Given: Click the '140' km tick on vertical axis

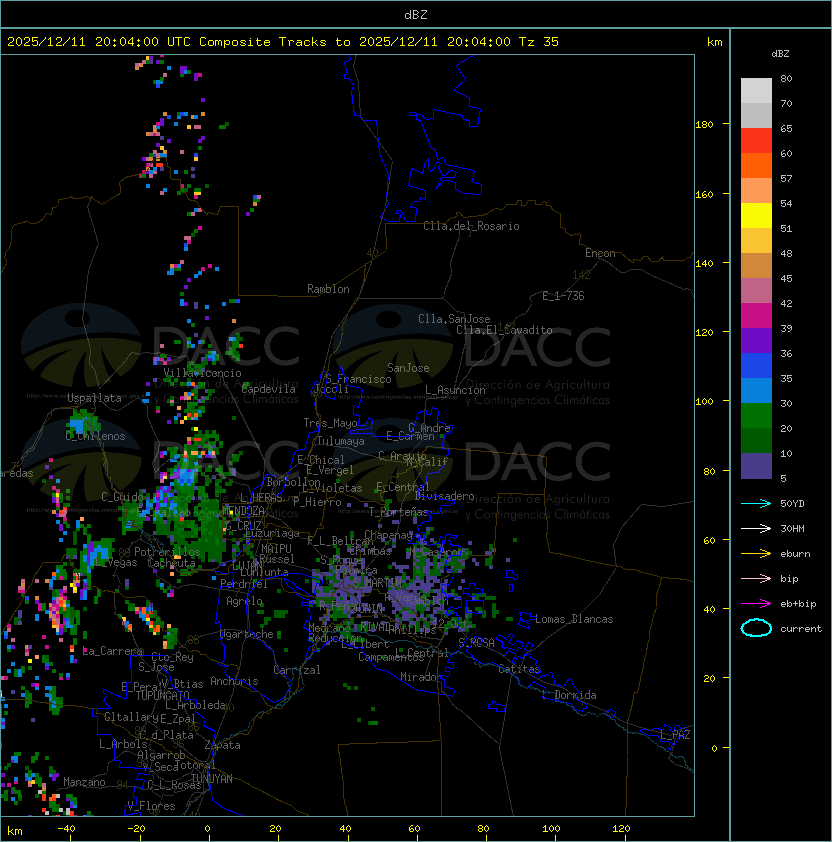Looking at the screenshot, I should [x=704, y=264].
